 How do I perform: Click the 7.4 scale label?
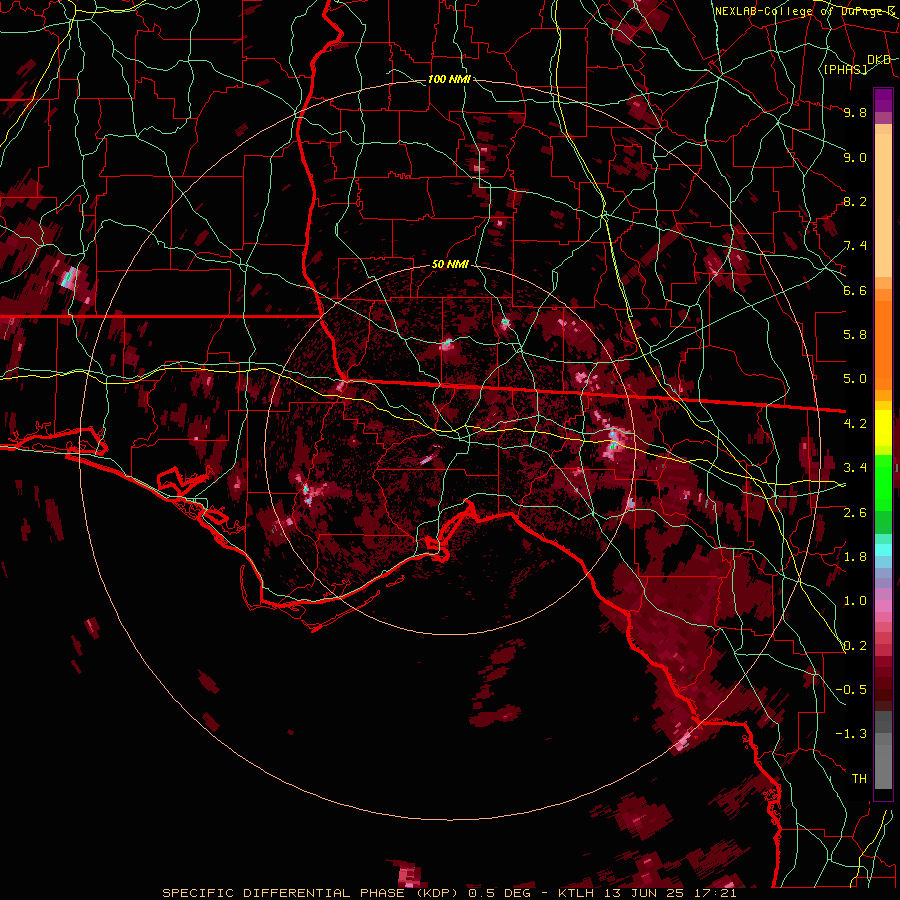point(855,246)
